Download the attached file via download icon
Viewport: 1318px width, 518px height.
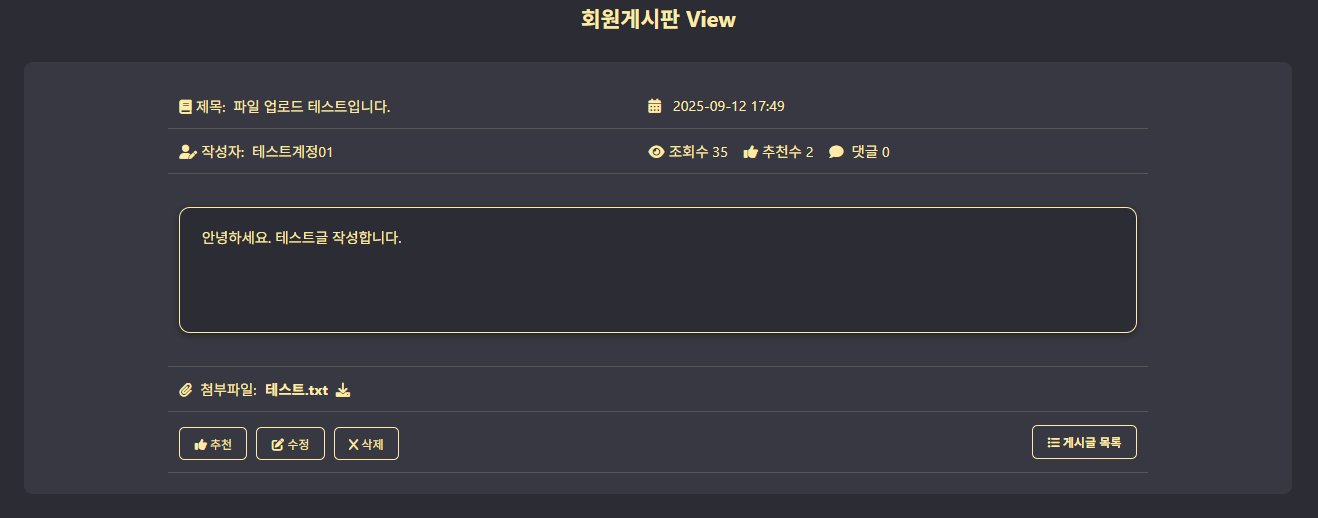(343, 390)
